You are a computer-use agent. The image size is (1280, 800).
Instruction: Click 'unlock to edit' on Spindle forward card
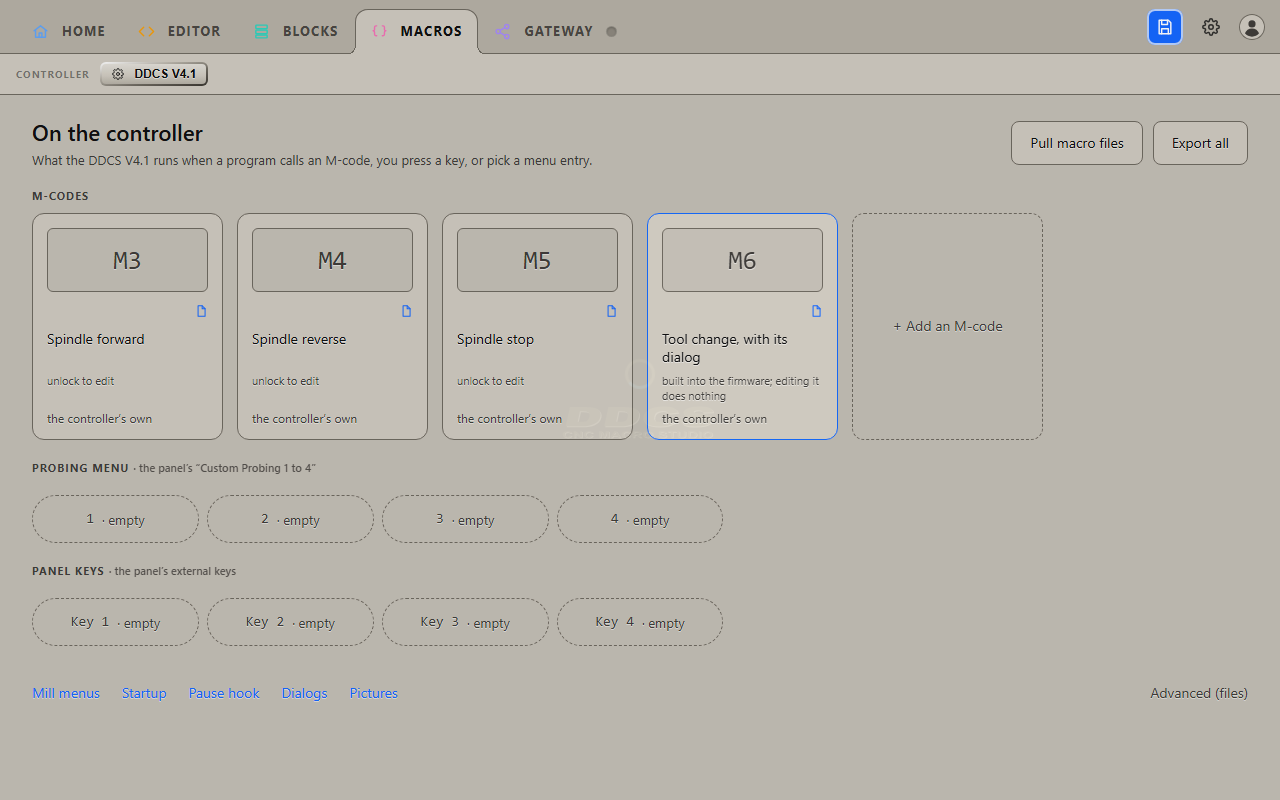[x=81, y=381]
